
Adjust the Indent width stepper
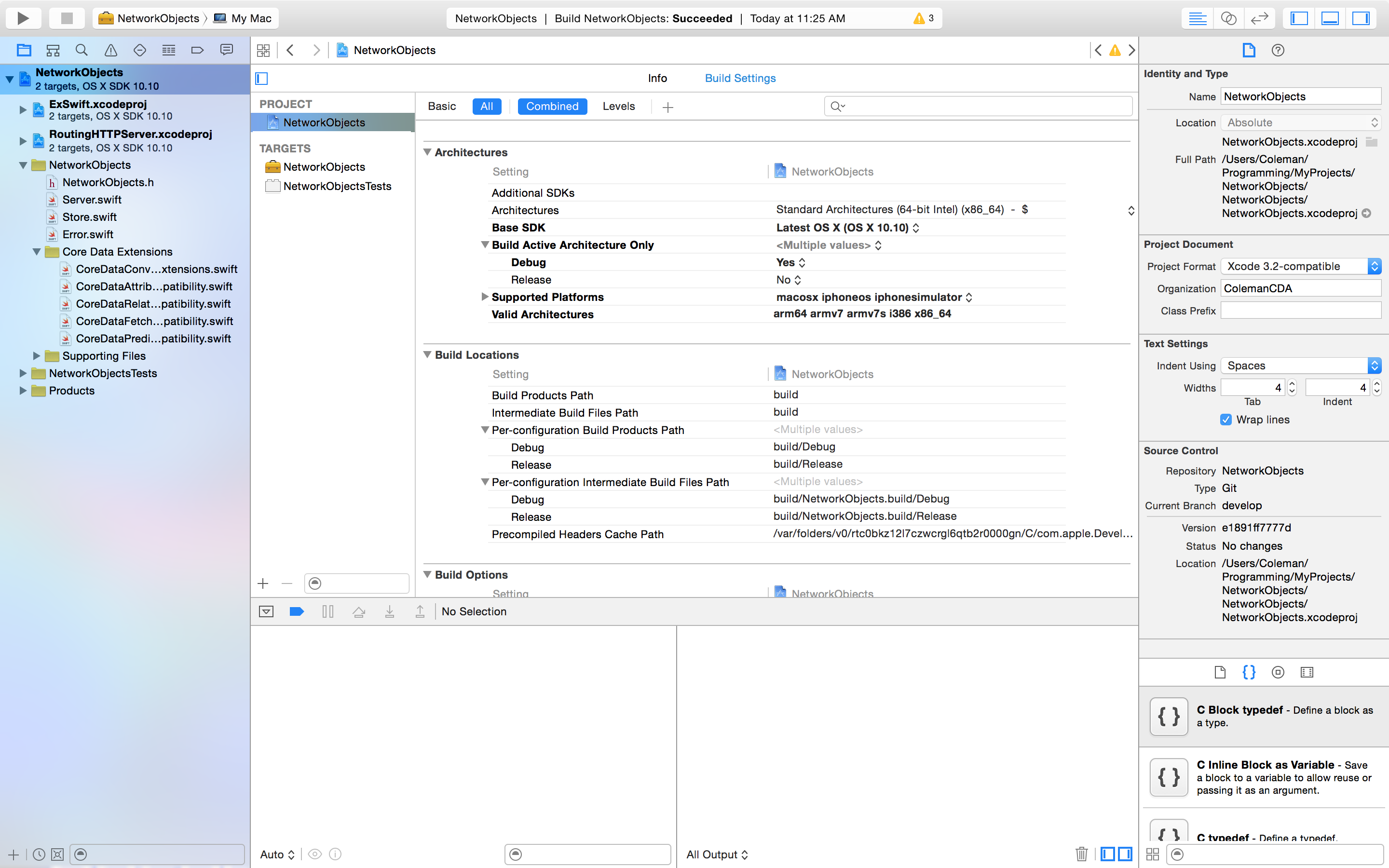pyautogui.click(x=1376, y=388)
